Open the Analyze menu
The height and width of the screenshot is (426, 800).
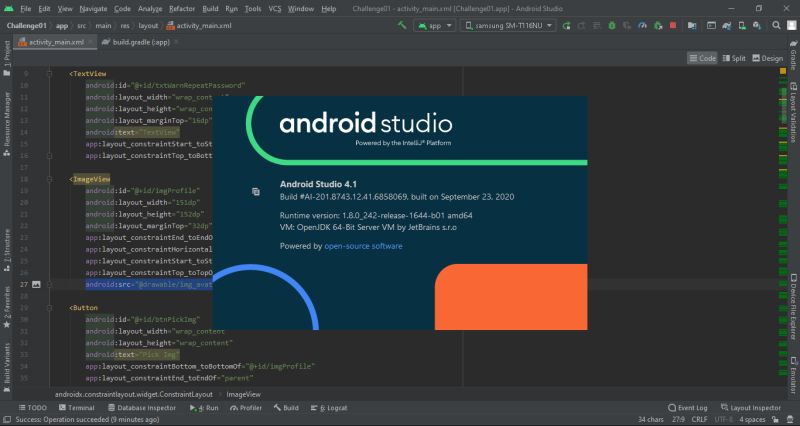(150, 9)
